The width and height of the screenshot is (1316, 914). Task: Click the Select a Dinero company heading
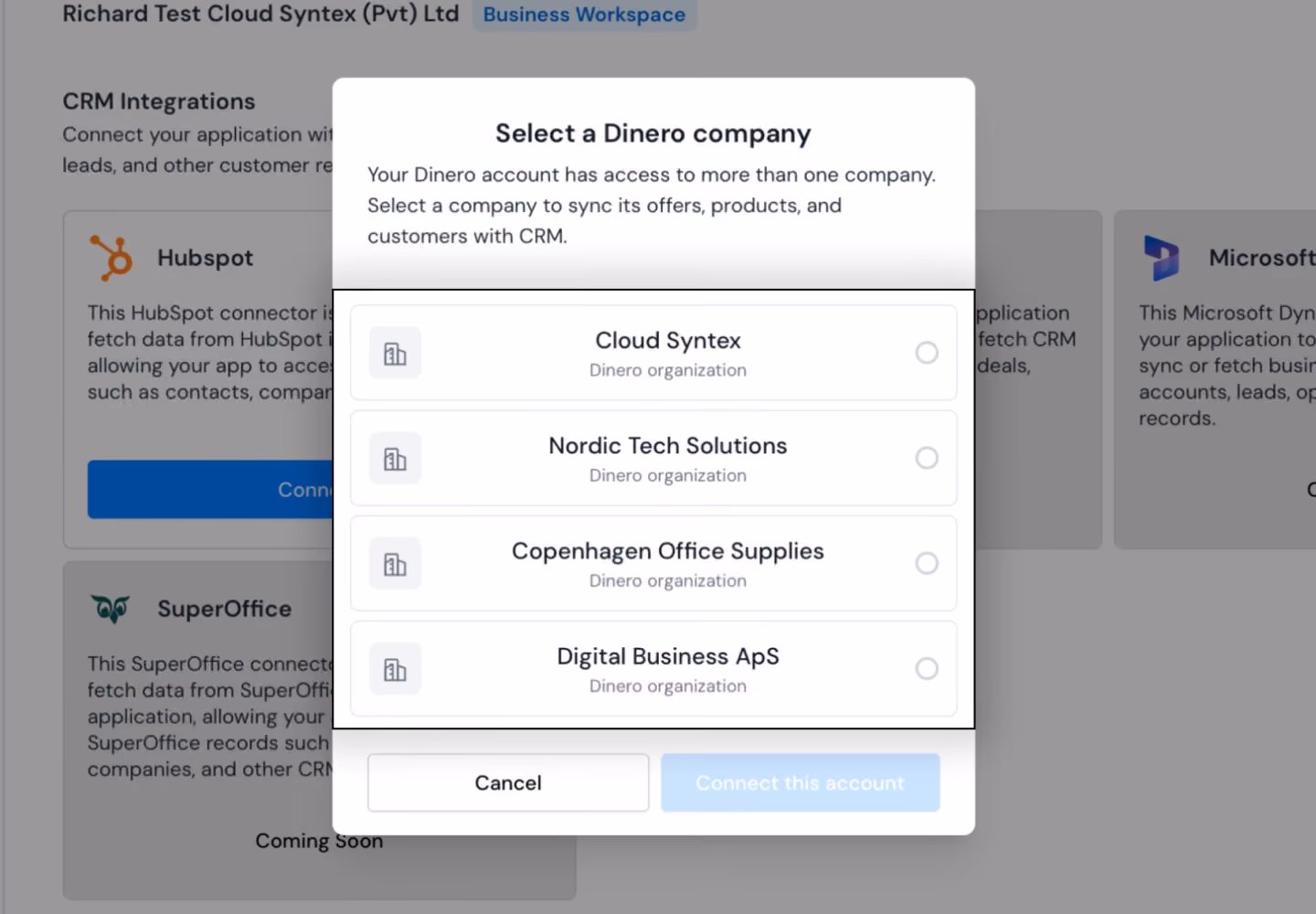pos(653,133)
